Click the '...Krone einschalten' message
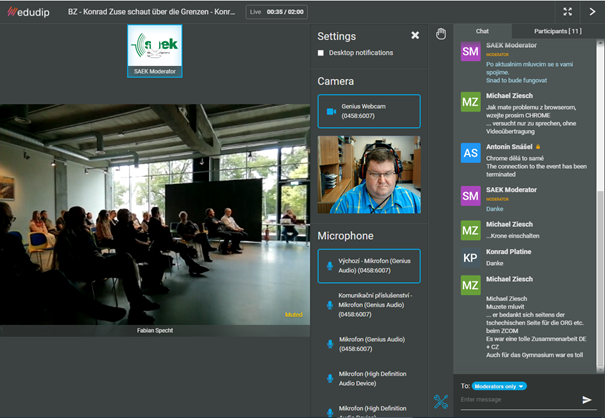Image resolution: width=605 pixels, height=418 pixels. coord(512,236)
